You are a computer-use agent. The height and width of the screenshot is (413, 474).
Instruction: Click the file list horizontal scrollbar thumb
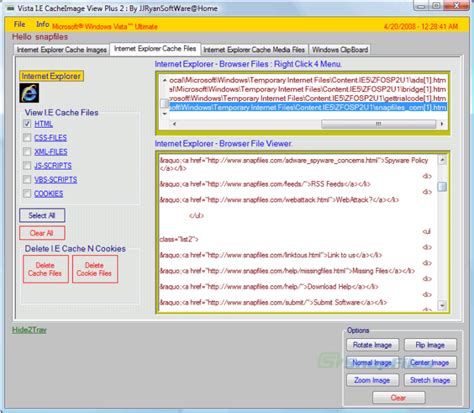pyautogui.click(x=379, y=124)
